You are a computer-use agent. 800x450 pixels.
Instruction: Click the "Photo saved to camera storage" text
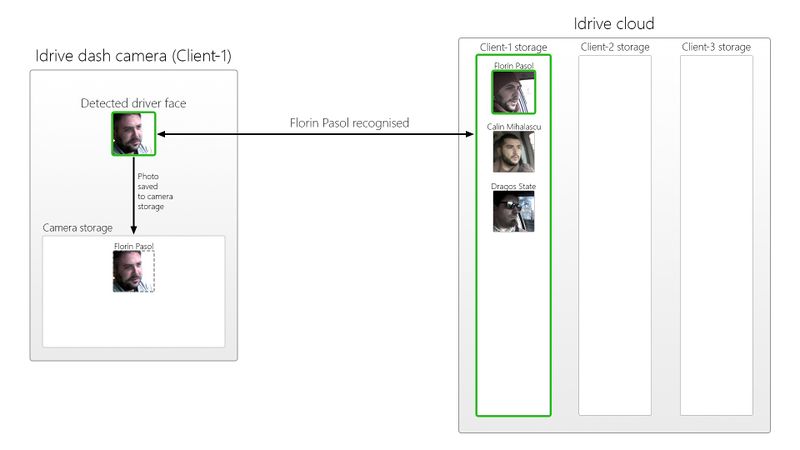point(155,191)
